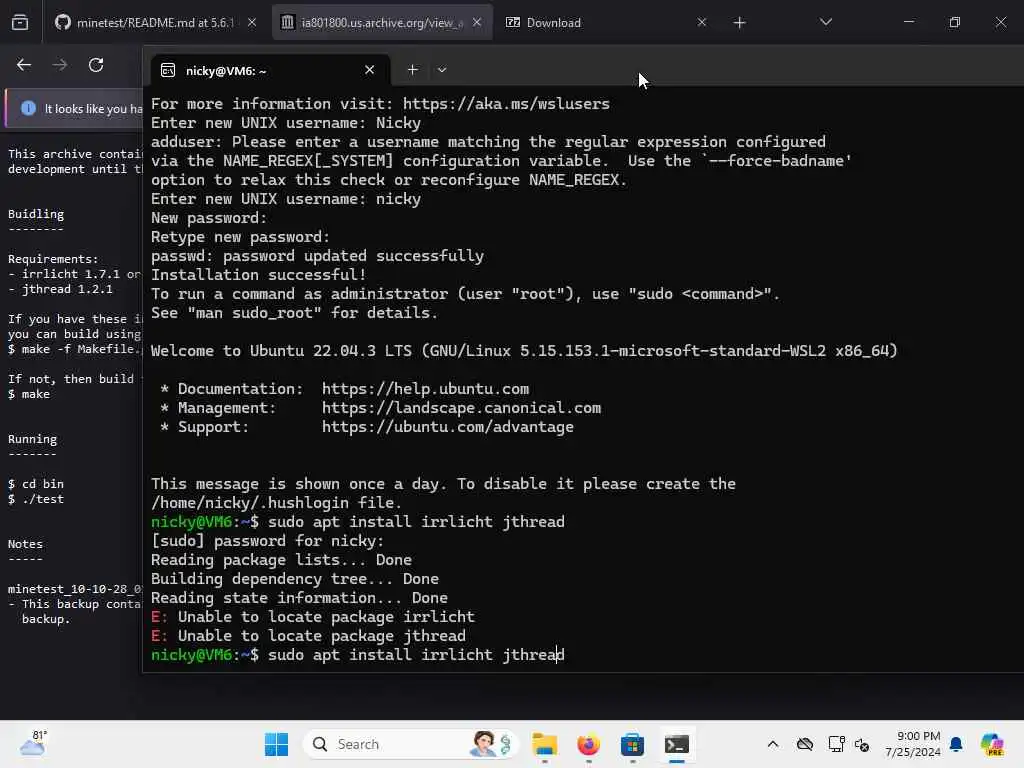This screenshot has width=1024, height=768.
Task: Open the https://aka.ms/wslusers link
Action: pyautogui.click(x=506, y=104)
